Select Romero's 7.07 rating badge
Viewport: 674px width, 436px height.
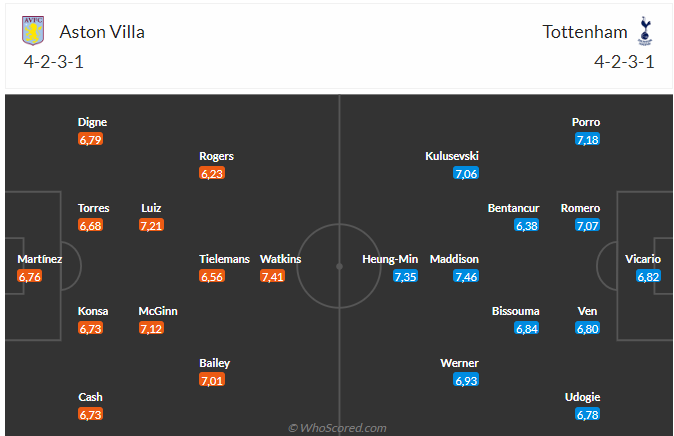[x=587, y=226]
